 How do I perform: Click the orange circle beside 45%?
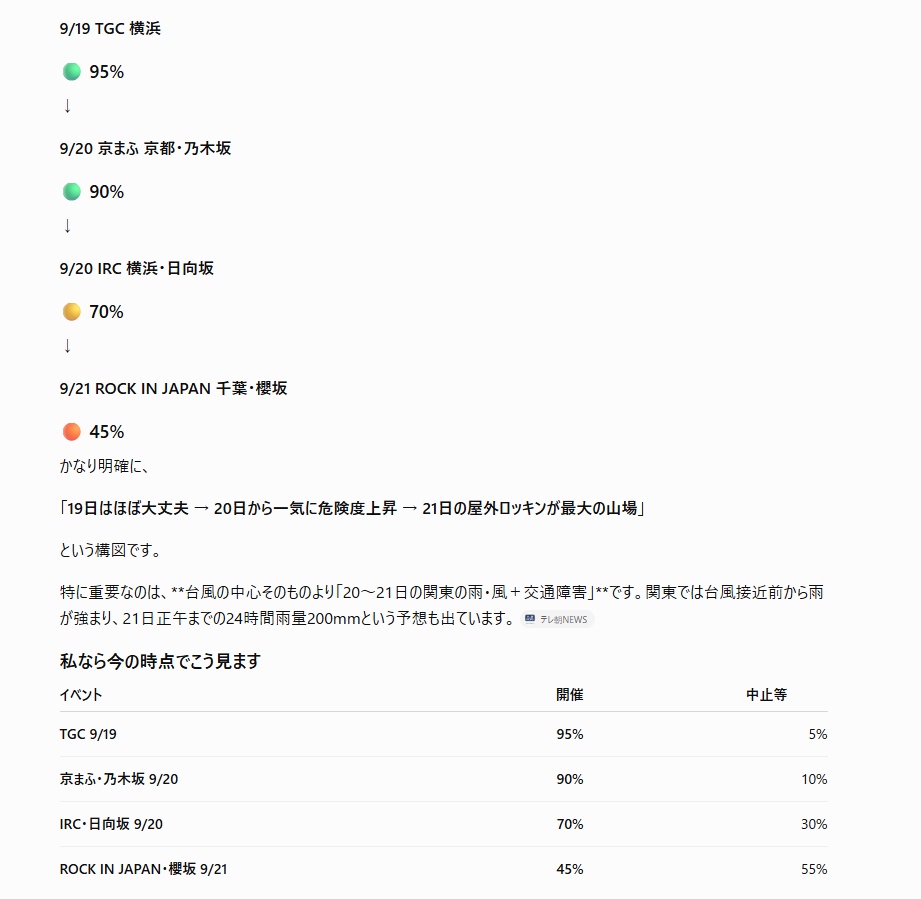[x=72, y=432]
